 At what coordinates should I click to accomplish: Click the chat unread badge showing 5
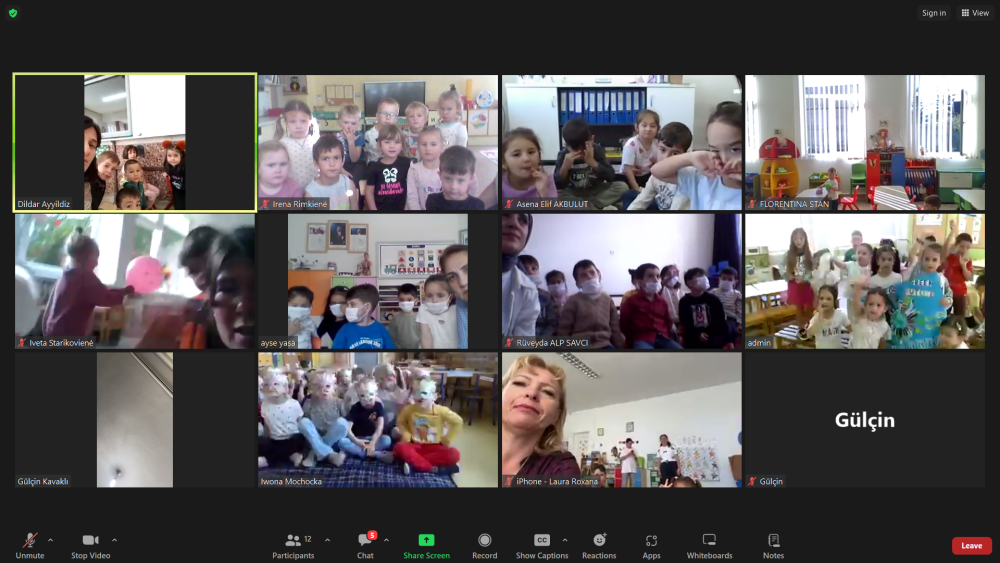click(372, 535)
